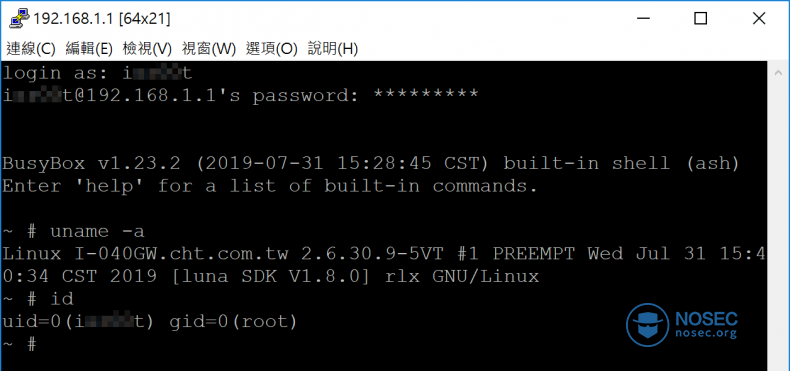
Task: Minimize the terminal window
Action: (642, 19)
